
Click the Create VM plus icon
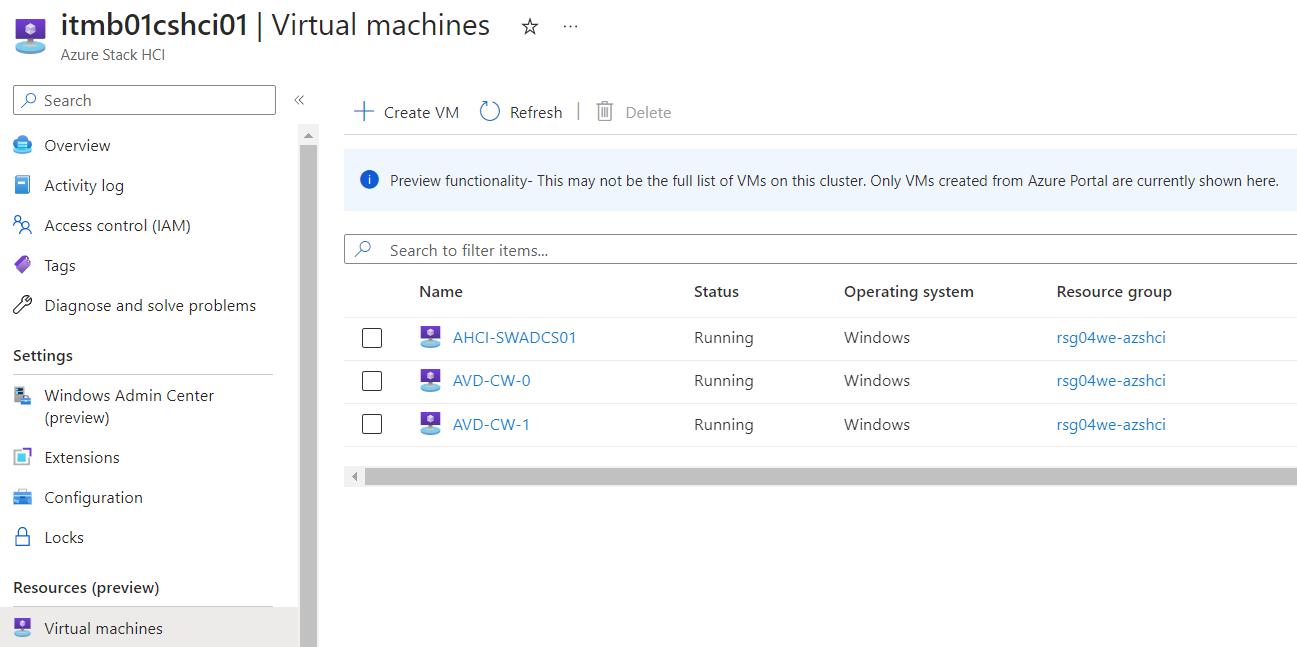coord(364,112)
